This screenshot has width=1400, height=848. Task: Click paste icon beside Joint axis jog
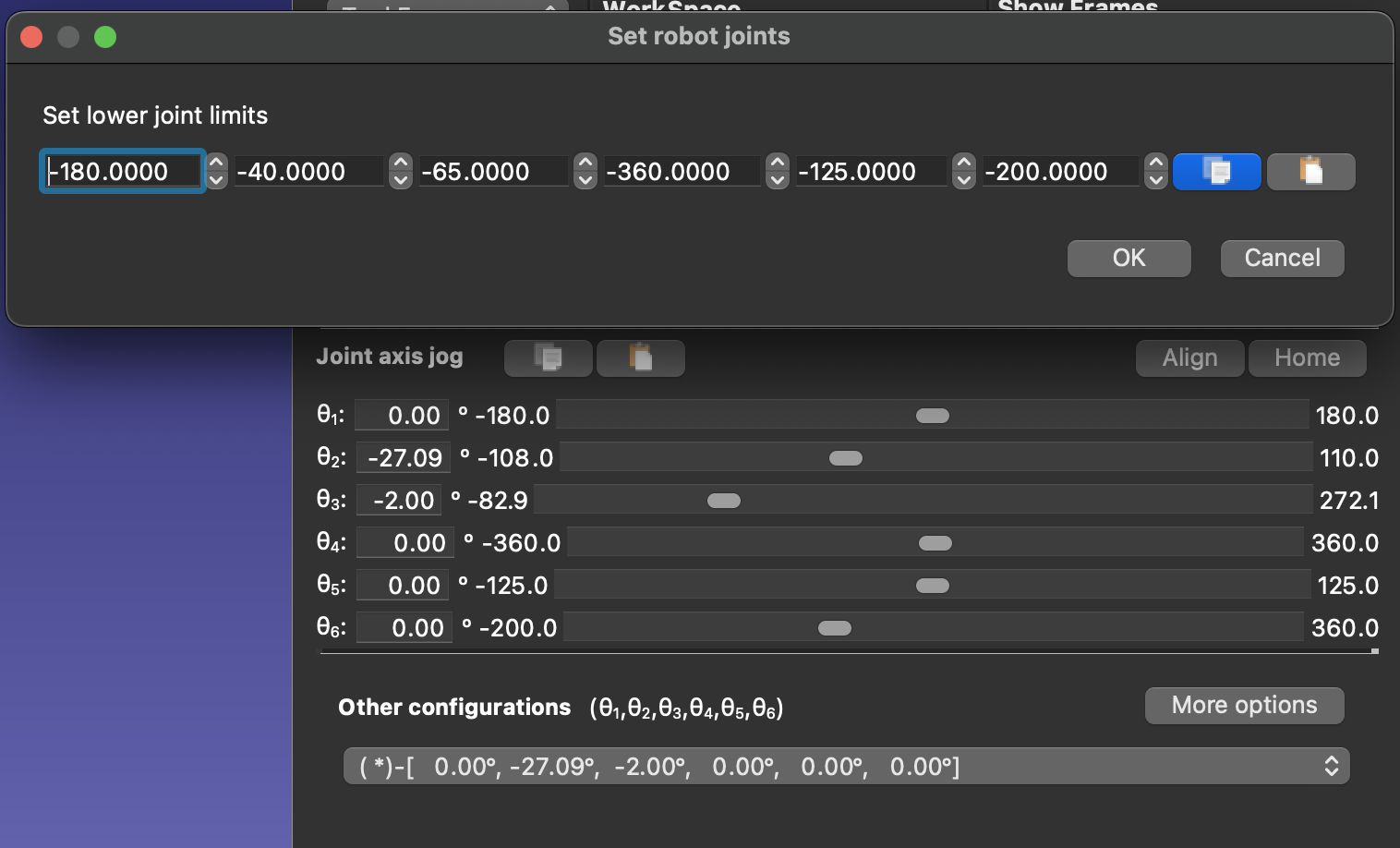tap(640, 357)
